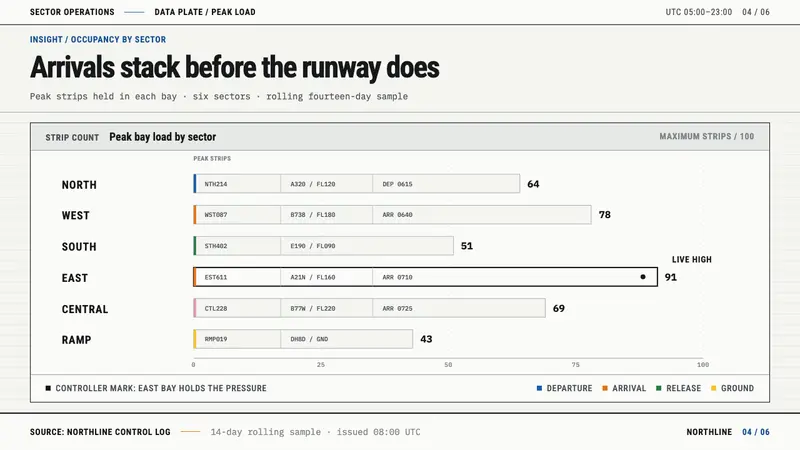Click the live high dot on East bar
Screen dimensions: 800x450
643,277
